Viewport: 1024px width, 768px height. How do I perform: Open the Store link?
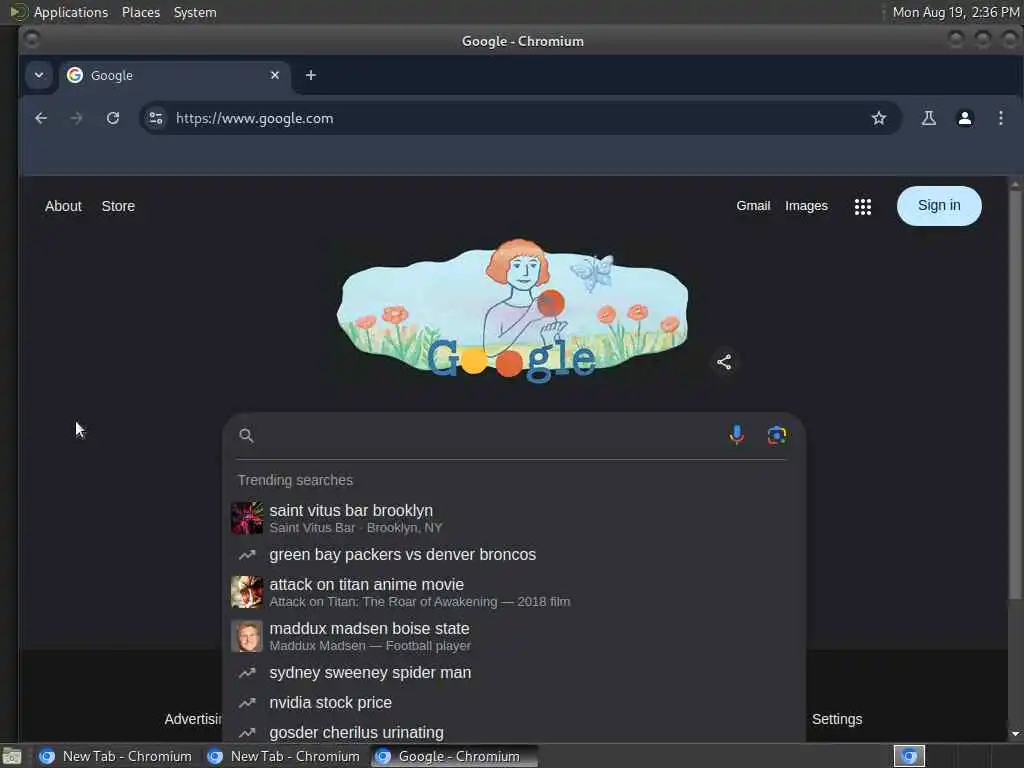118,206
